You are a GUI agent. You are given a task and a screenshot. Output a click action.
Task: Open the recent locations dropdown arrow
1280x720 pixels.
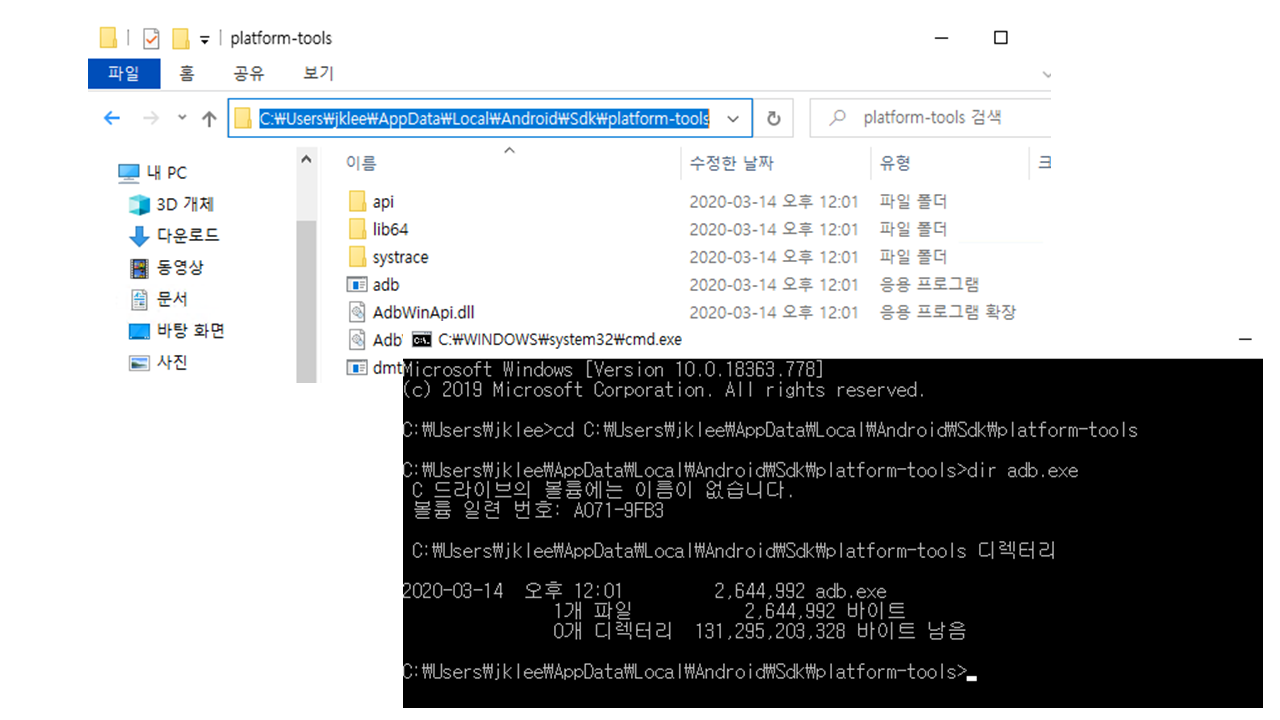point(182,118)
